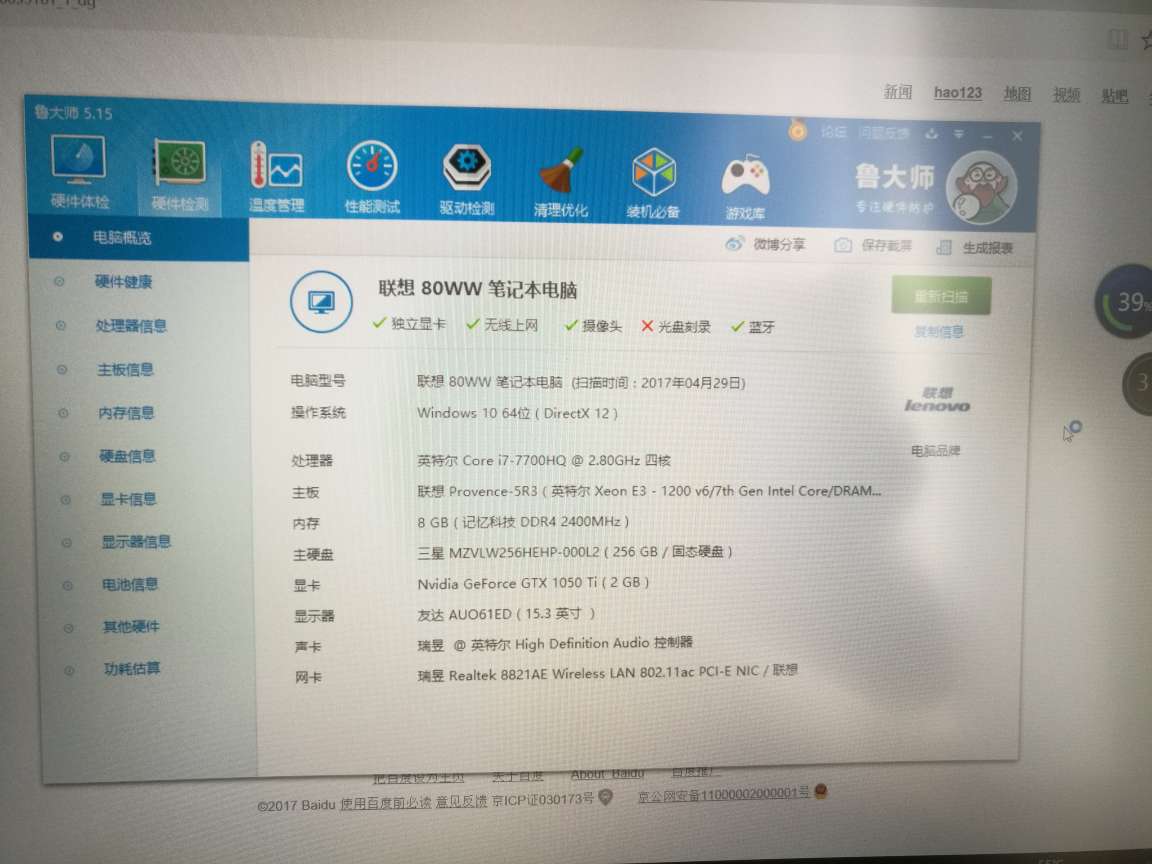Click the update download arrow icon in title bar
Image resolution: width=1152 pixels, height=864 pixels.
(x=932, y=134)
